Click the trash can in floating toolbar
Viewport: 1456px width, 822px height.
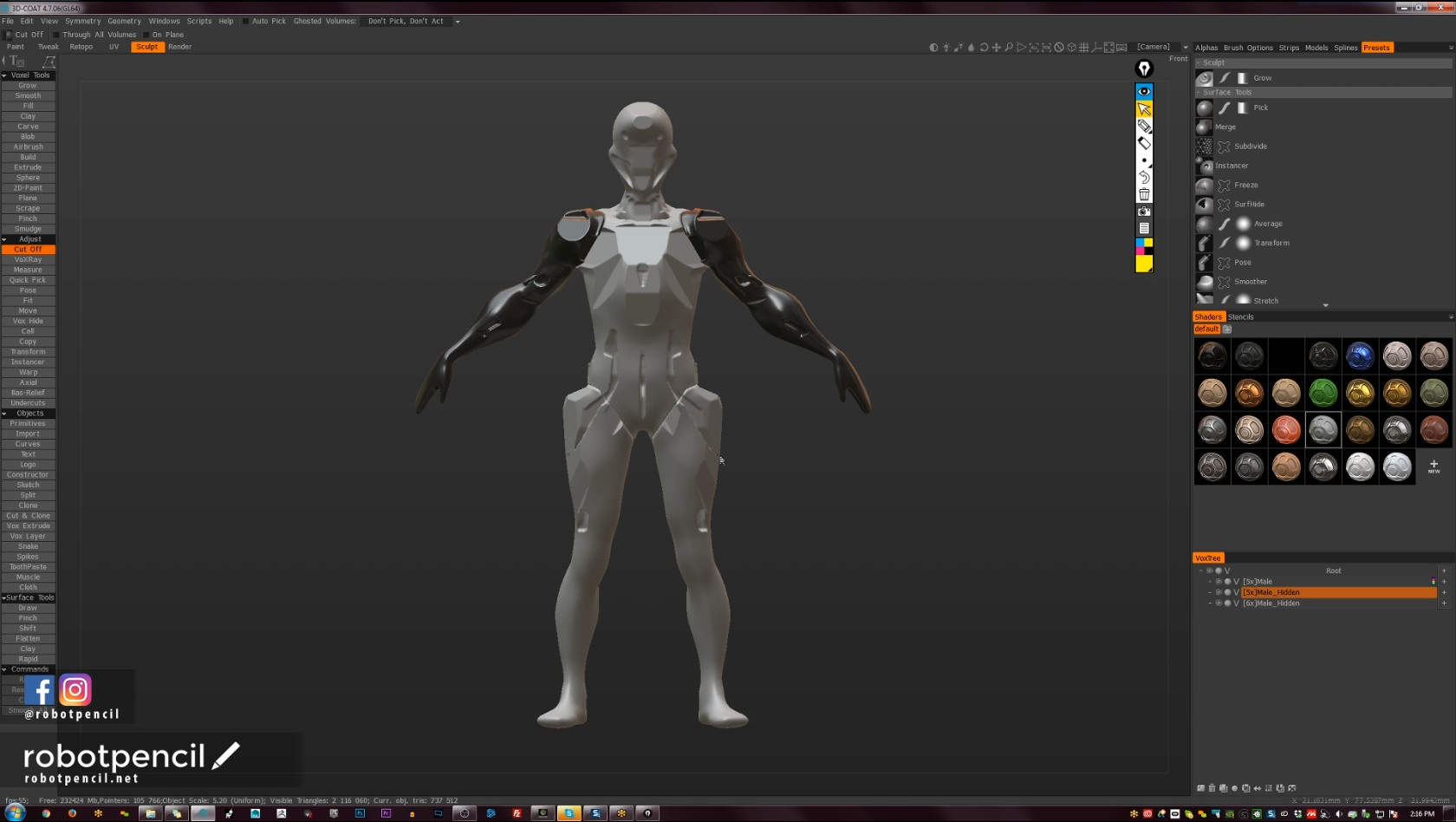click(x=1144, y=194)
